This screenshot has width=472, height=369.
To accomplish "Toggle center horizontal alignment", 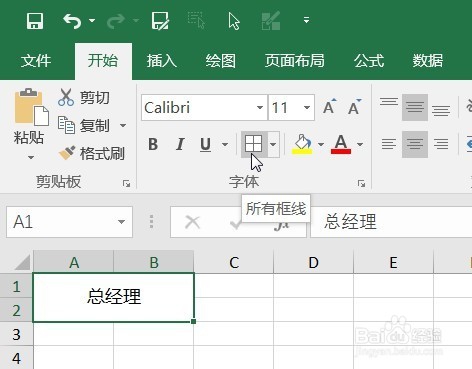I will tap(415, 144).
